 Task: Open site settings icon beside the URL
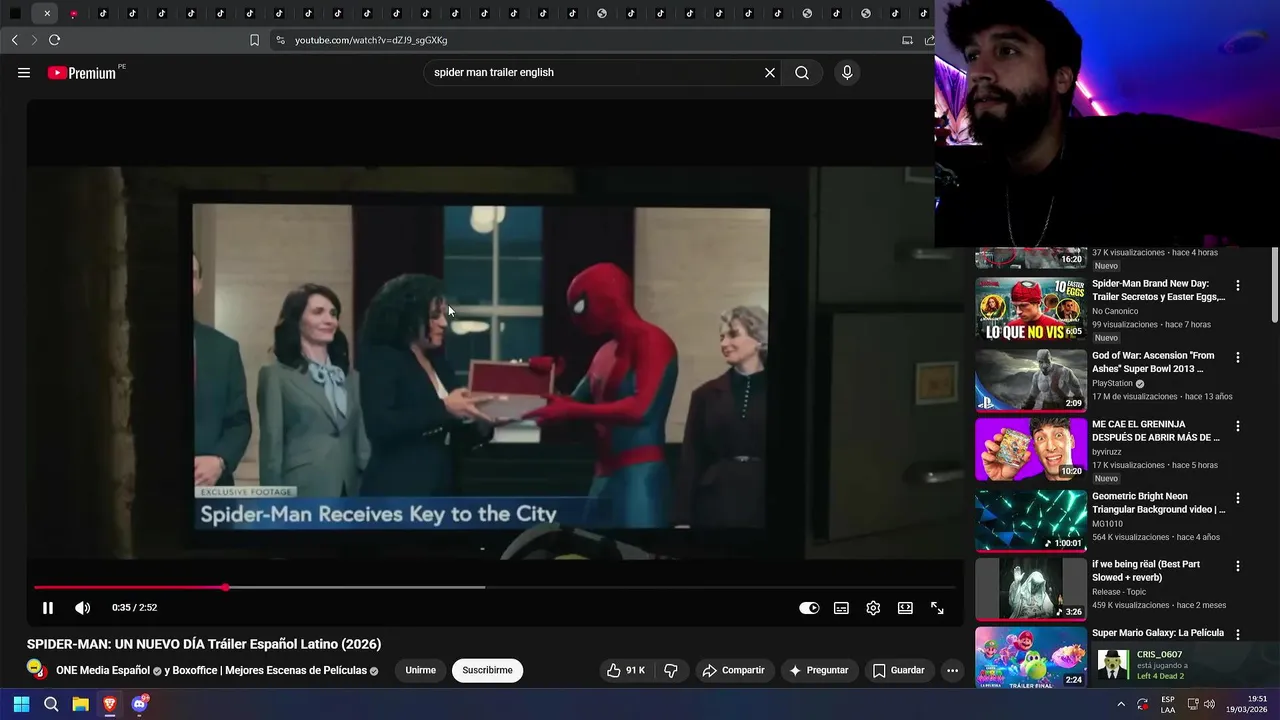point(280,40)
